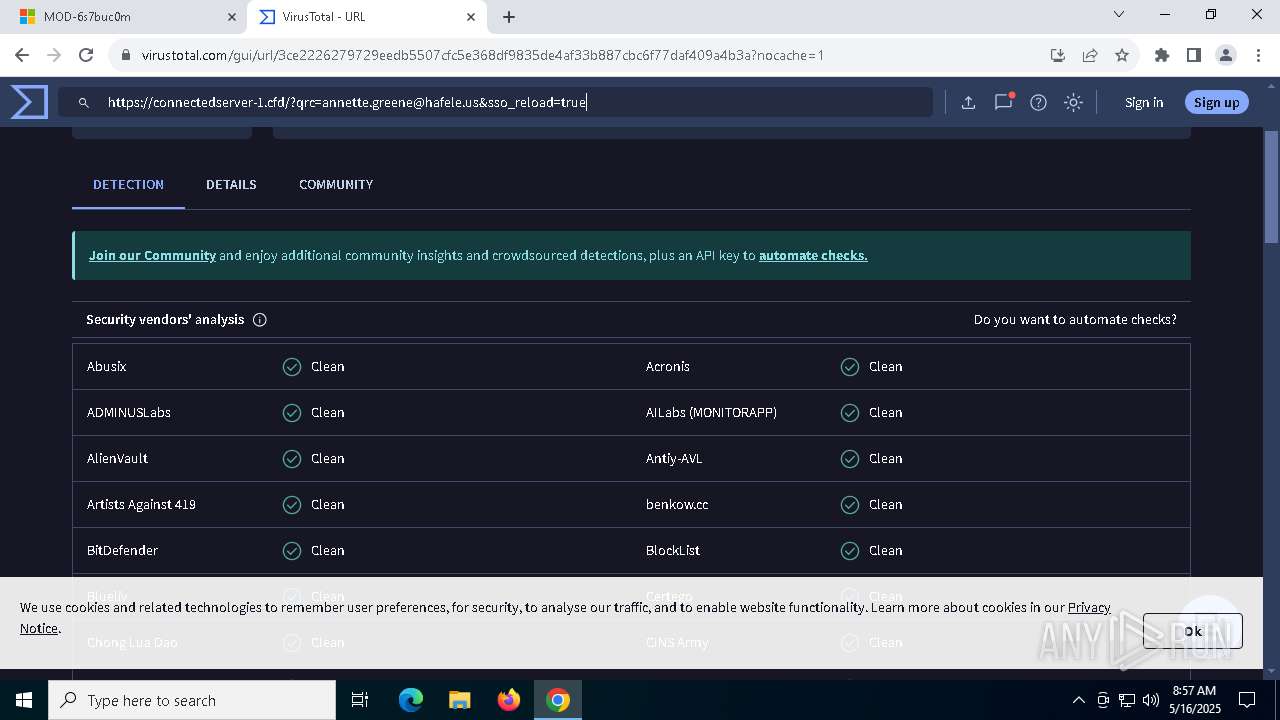This screenshot has height=720, width=1280.
Task: Bookmark this page with the star icon
Action: point(1122,55)
